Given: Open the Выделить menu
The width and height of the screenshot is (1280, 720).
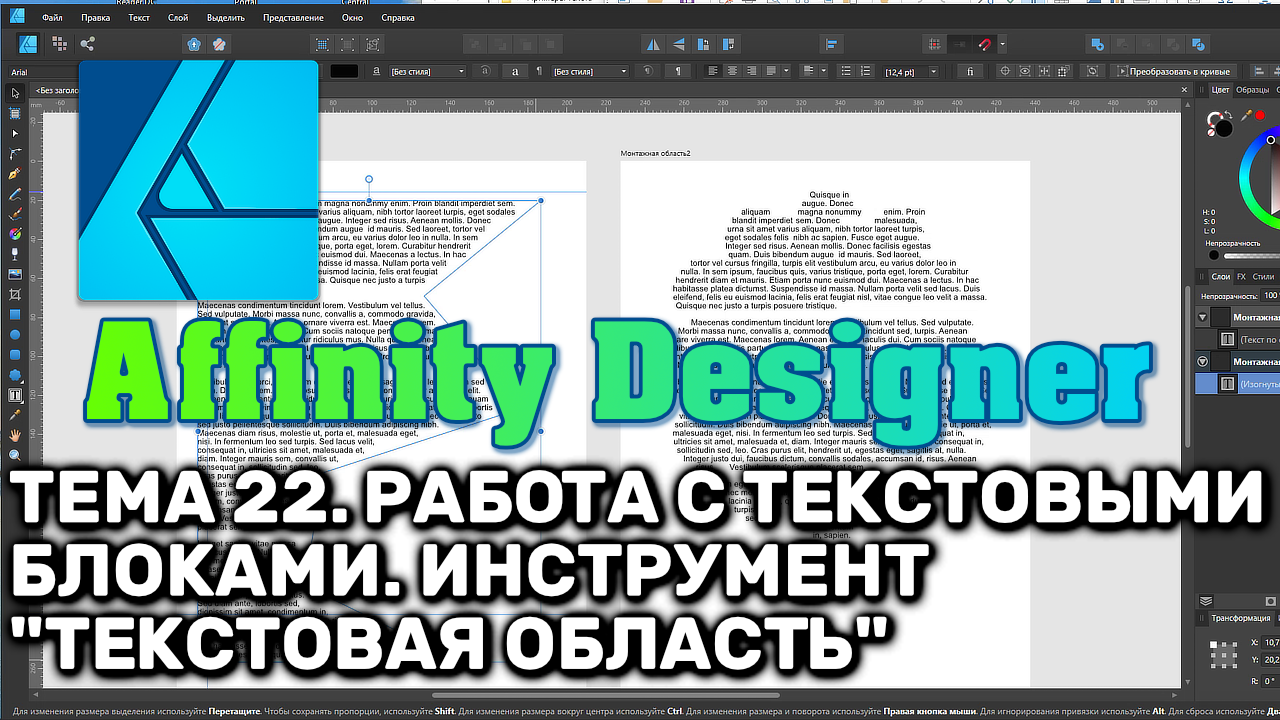Looking at the screenshot, I should tap(225, 18).
